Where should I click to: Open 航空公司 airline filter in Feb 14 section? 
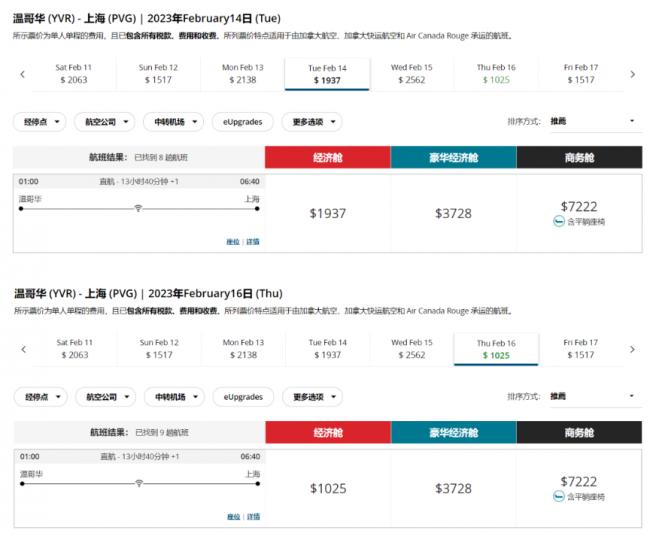tap(104, 122)
